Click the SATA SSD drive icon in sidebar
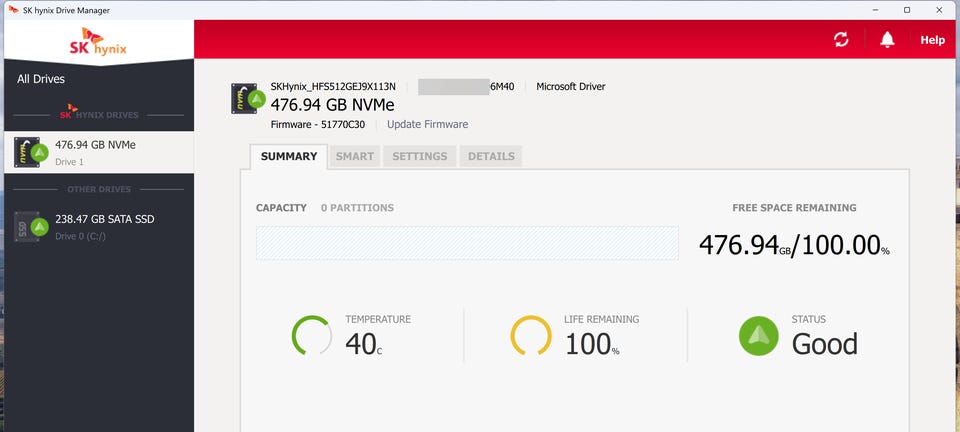 click(x=31, y=226)
